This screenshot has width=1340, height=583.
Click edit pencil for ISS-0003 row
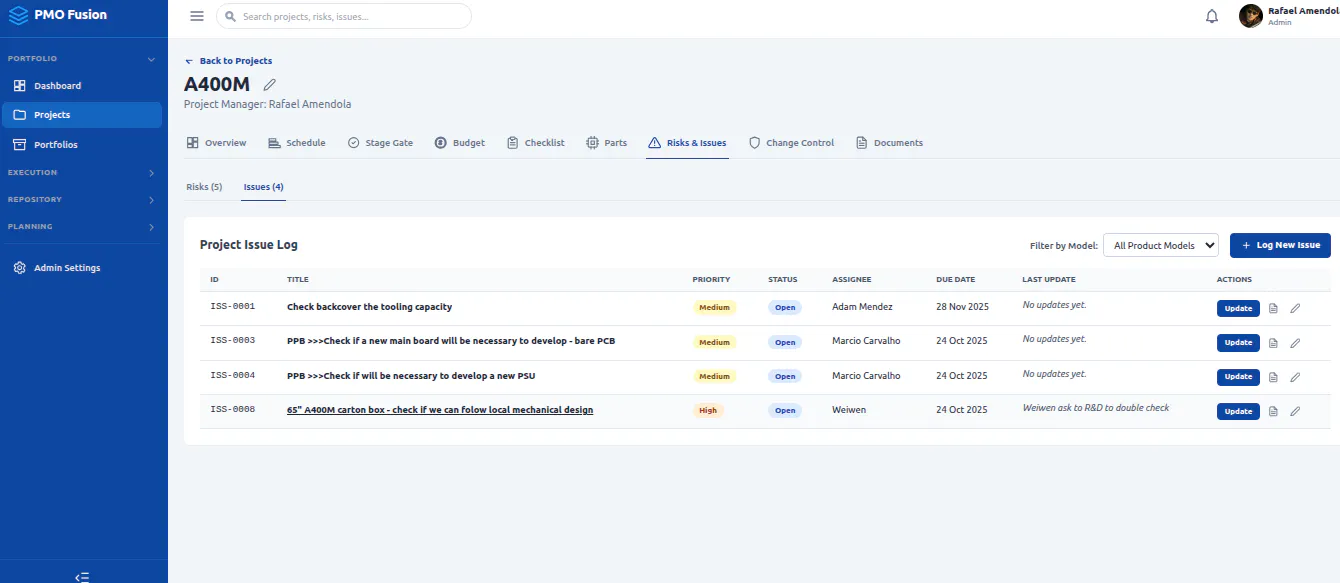click(1295, 343)
